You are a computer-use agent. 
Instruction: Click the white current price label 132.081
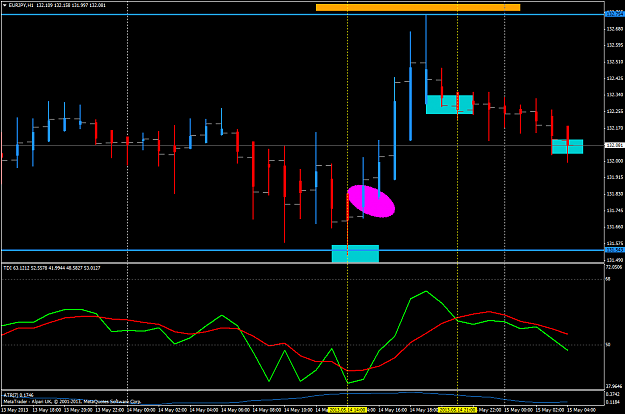[615, 145]
